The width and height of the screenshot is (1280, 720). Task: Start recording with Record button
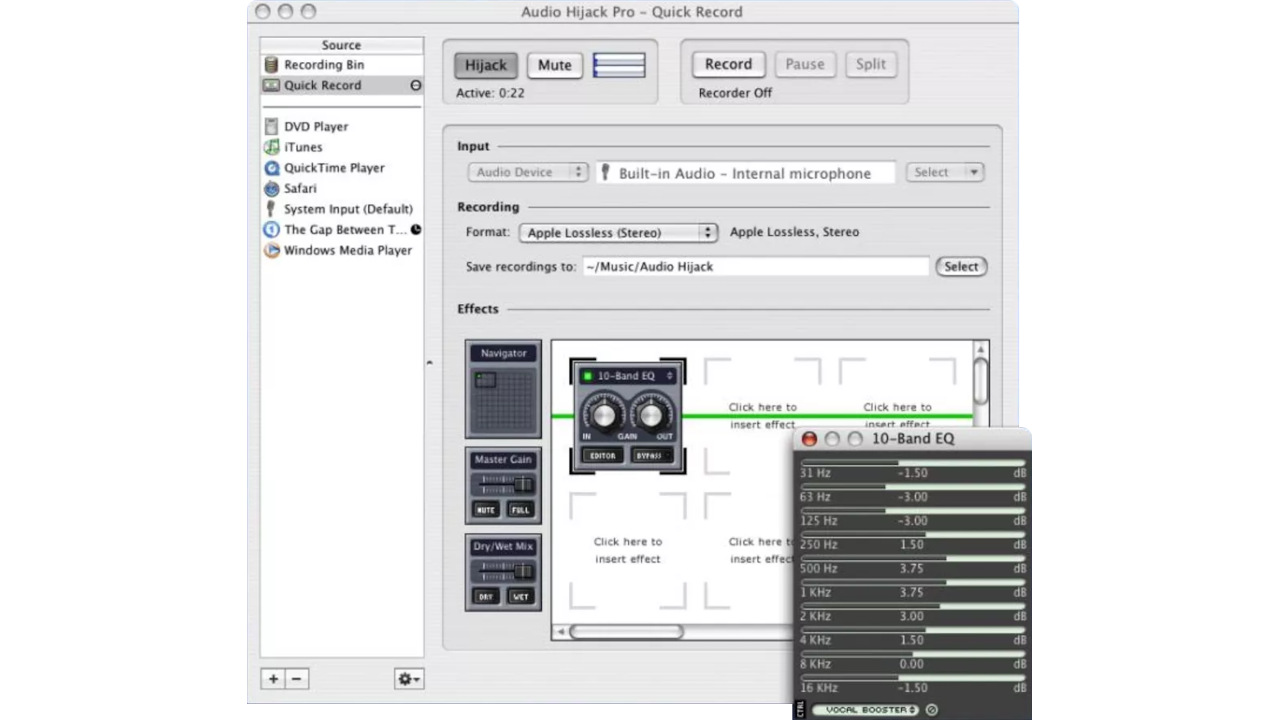[728, 64]
